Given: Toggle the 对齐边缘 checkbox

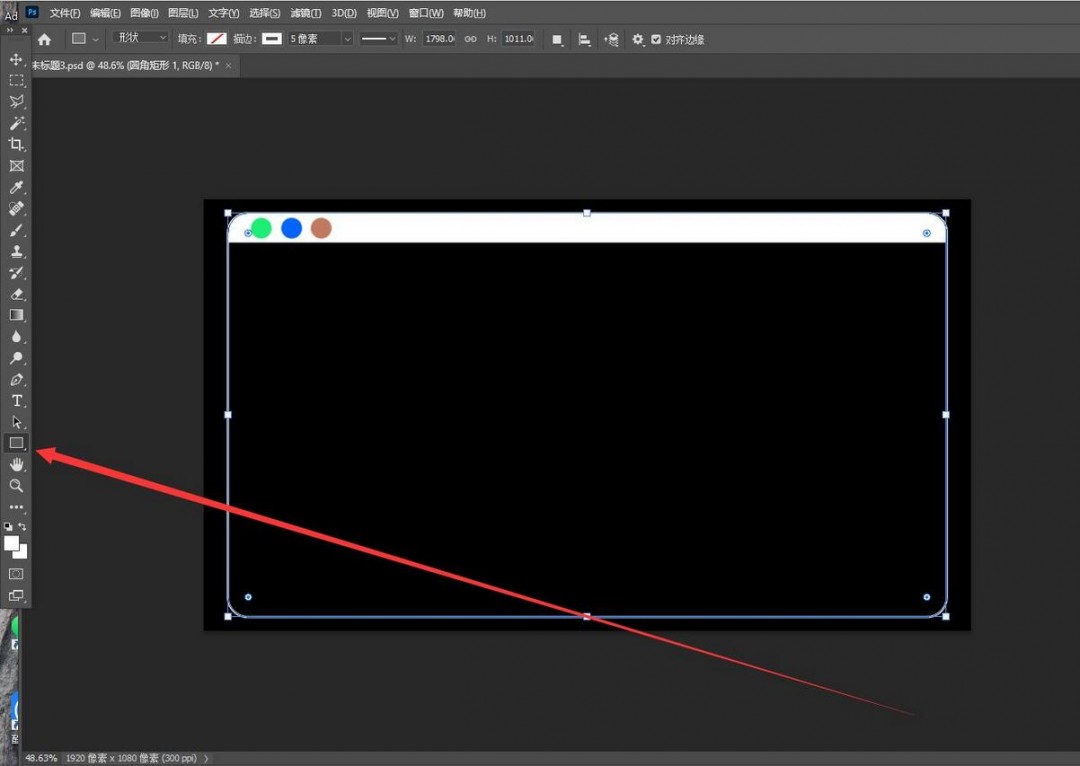Looking at the screenshot, I should [656, 39].
